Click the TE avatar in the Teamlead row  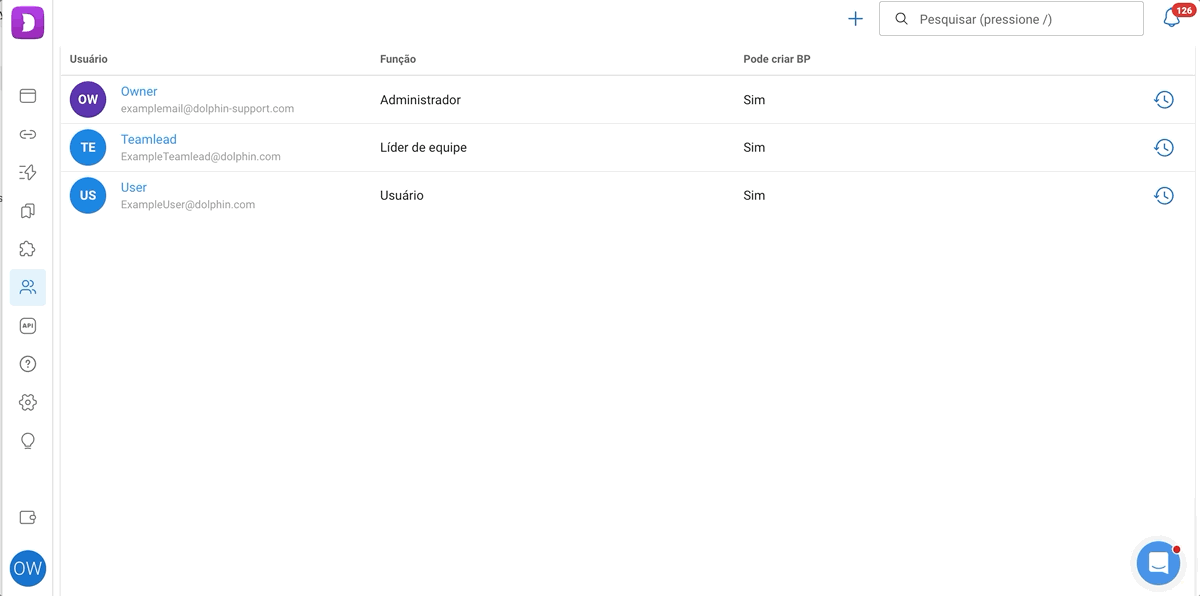(88, 148)
